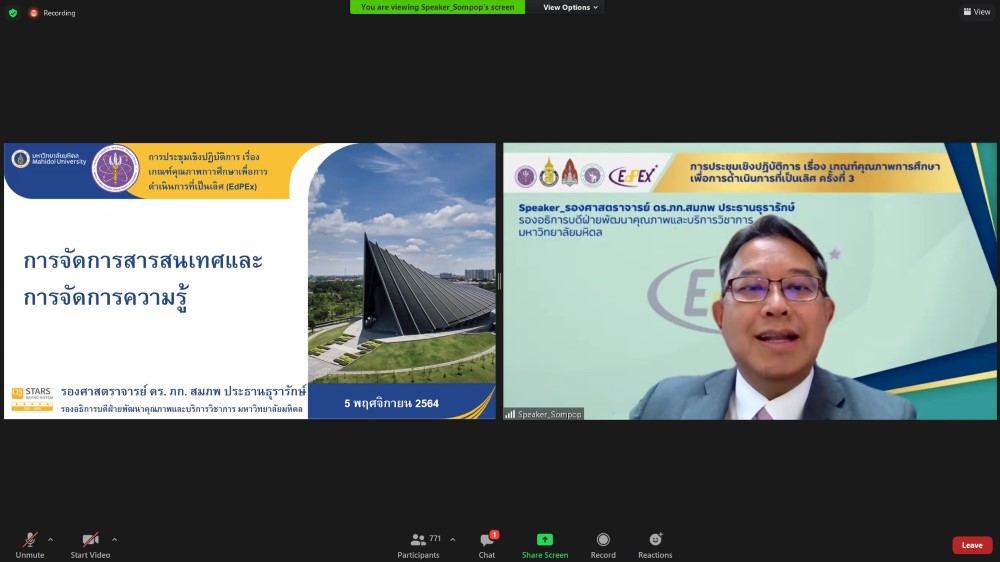Viewport: 1000px width, 562px height.
Task: Click the divider between slide and video
Action: (499, 281)
